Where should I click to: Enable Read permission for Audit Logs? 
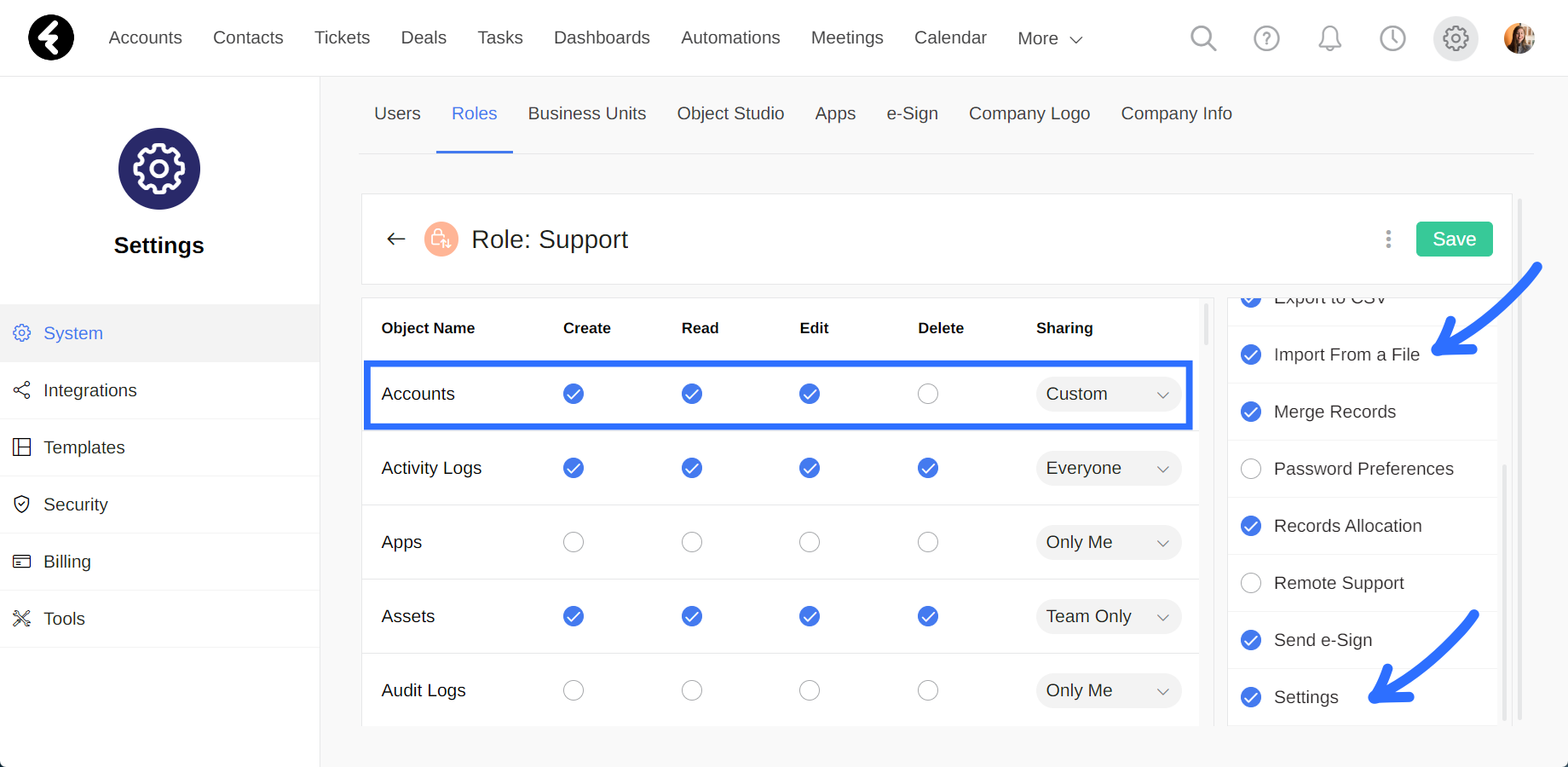coord(692,690)
